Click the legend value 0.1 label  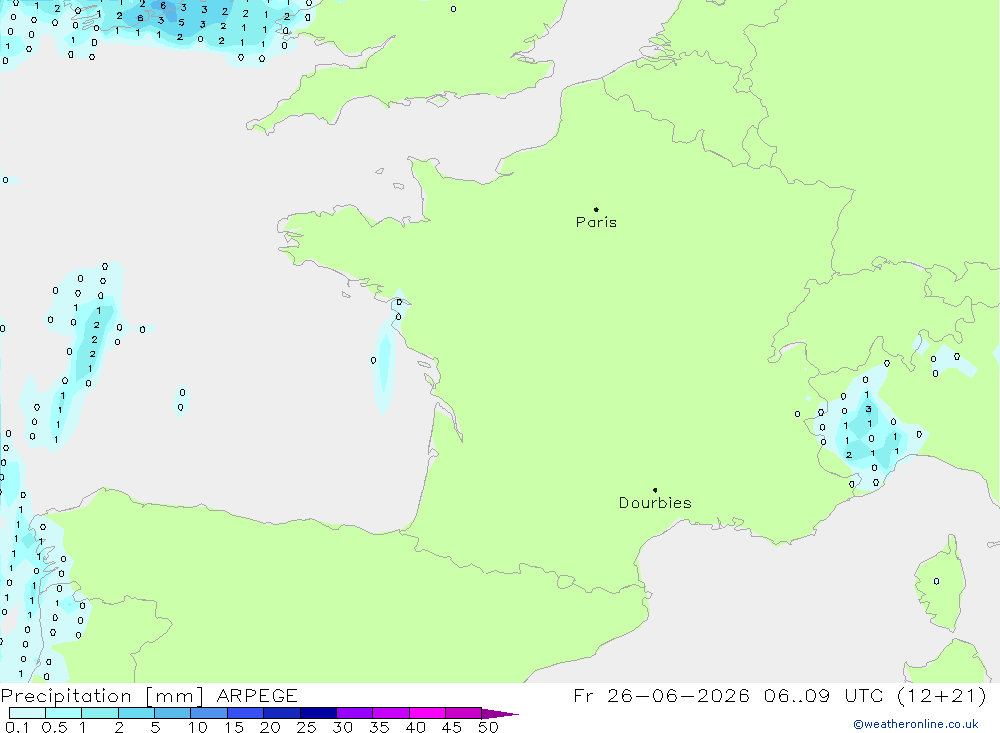[x=17, y=727]
